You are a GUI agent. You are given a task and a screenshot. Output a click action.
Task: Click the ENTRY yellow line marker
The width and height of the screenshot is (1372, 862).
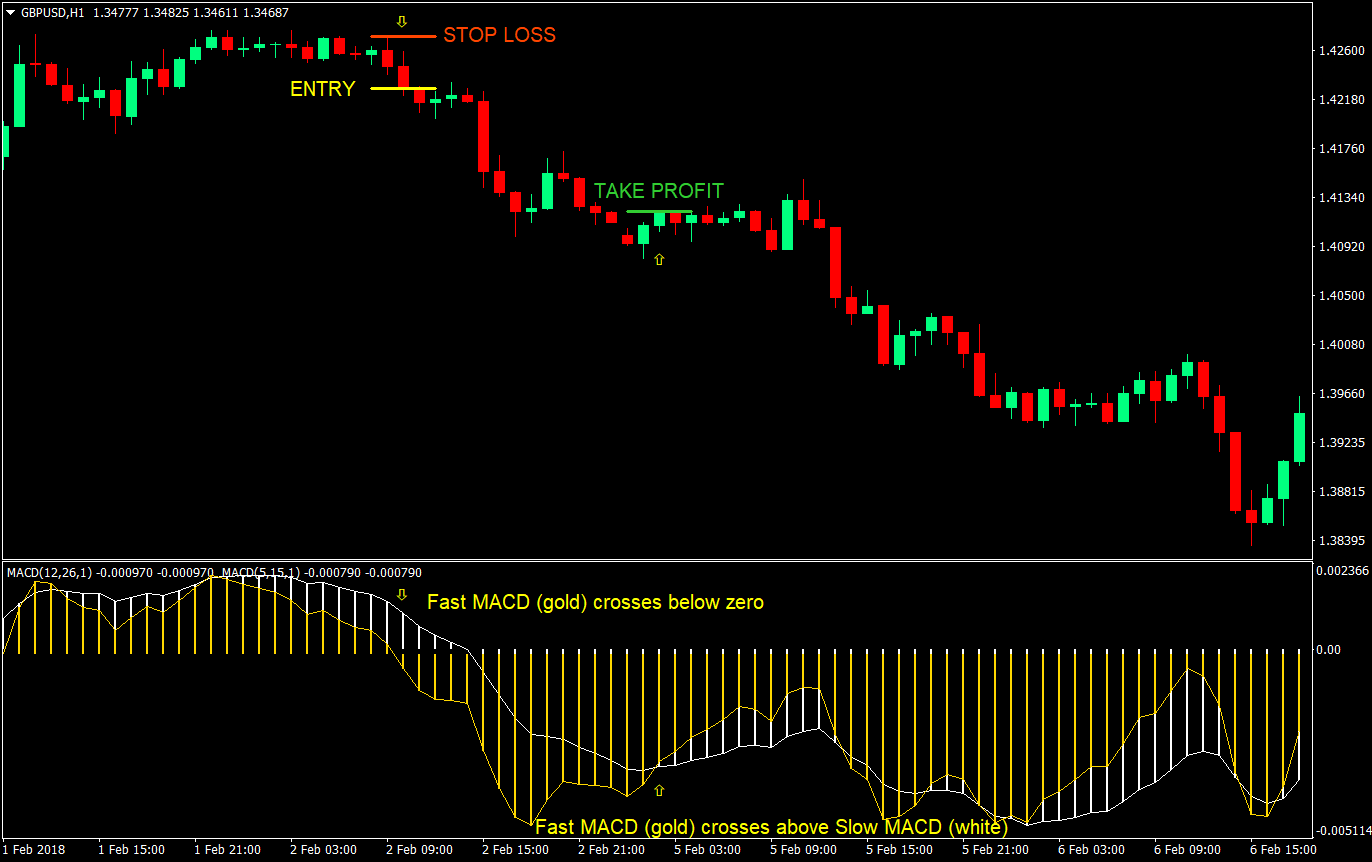coord(404,89)
